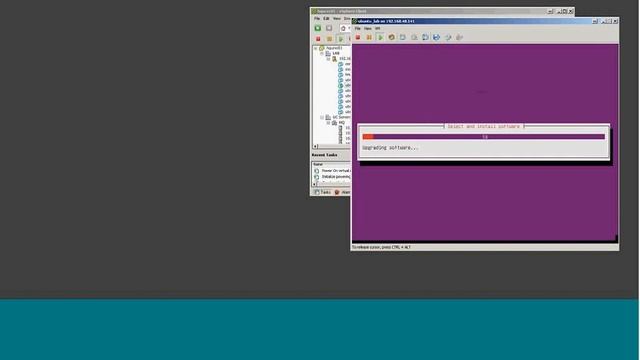Click 'Power On virtual' recent task row
Viewport: 640px width, 360px height.
332,171
